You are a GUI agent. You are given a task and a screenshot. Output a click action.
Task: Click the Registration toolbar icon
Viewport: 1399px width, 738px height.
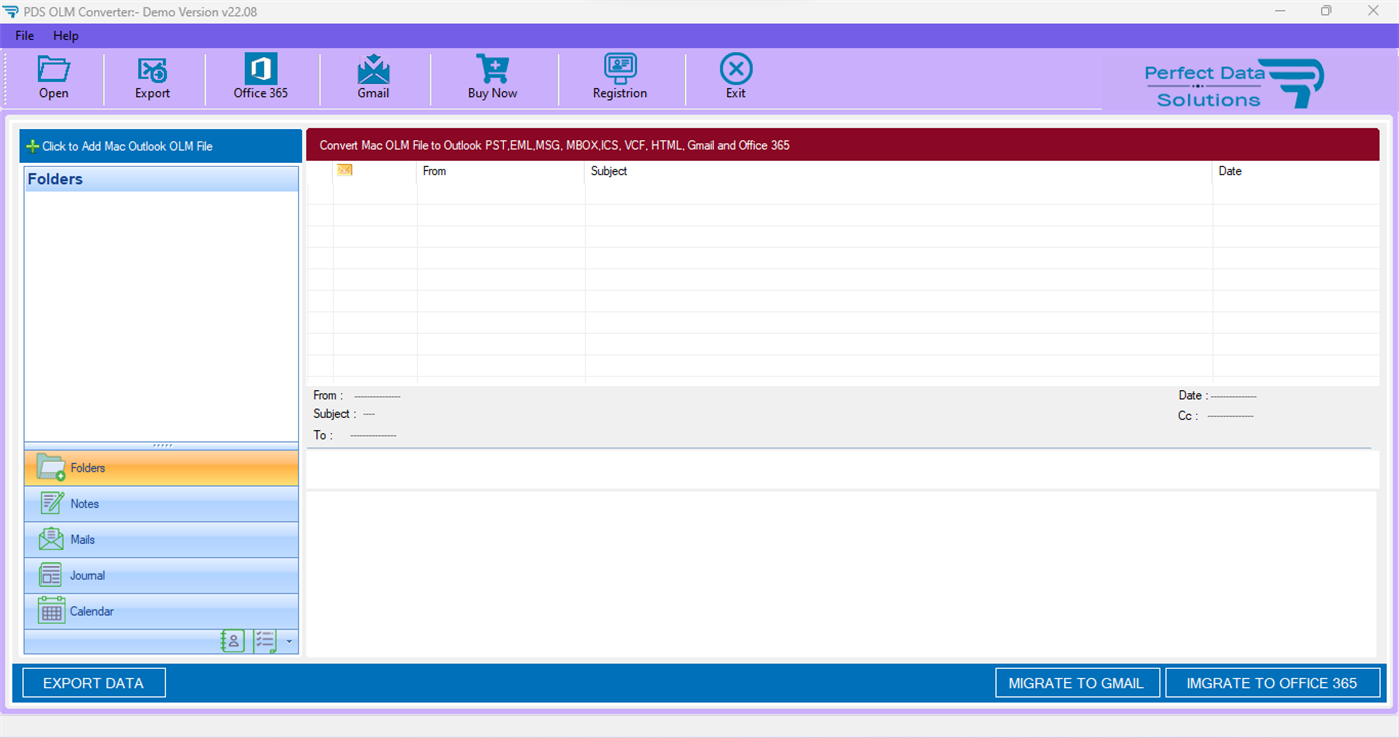click(x=620, y=77)
